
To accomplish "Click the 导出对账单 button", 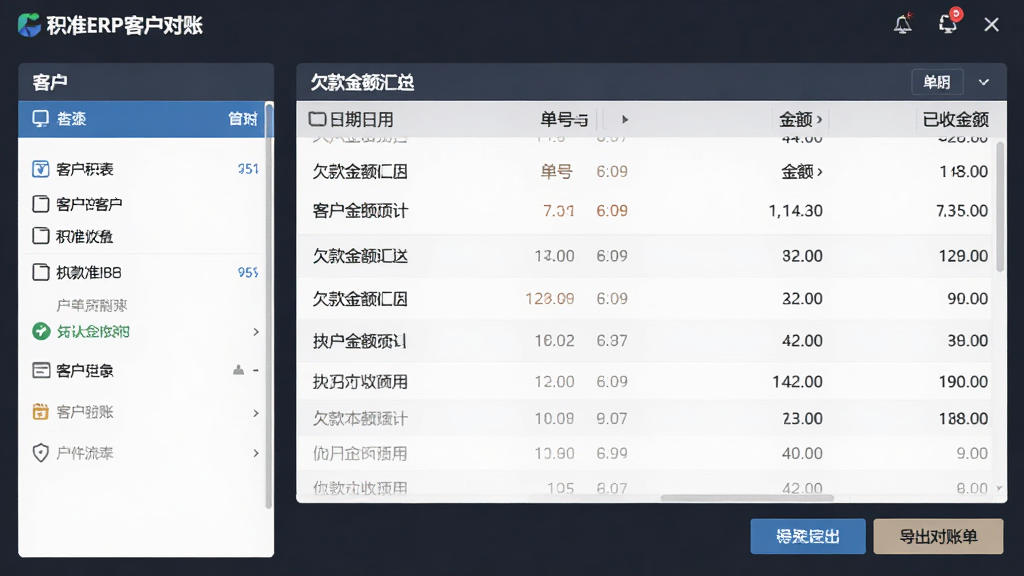I will [938, 536].
